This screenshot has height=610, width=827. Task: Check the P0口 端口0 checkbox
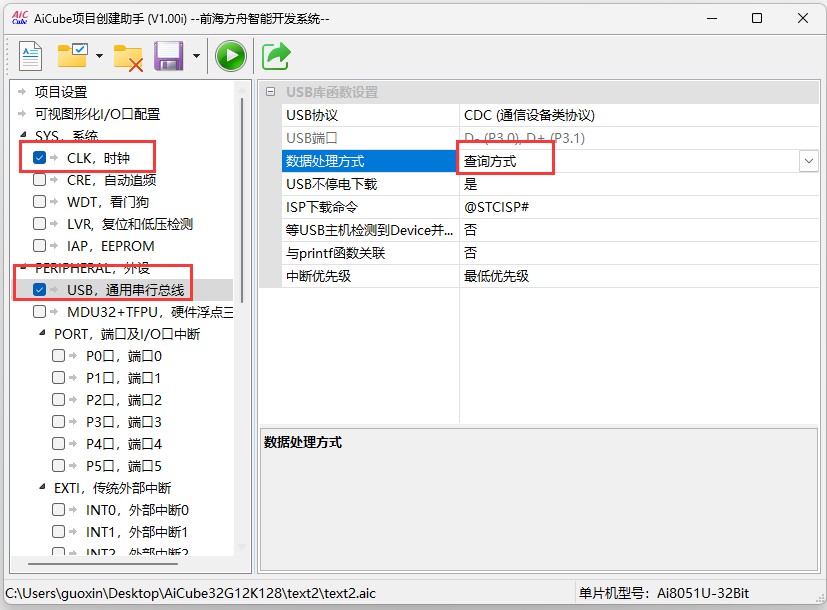[59, 356]
